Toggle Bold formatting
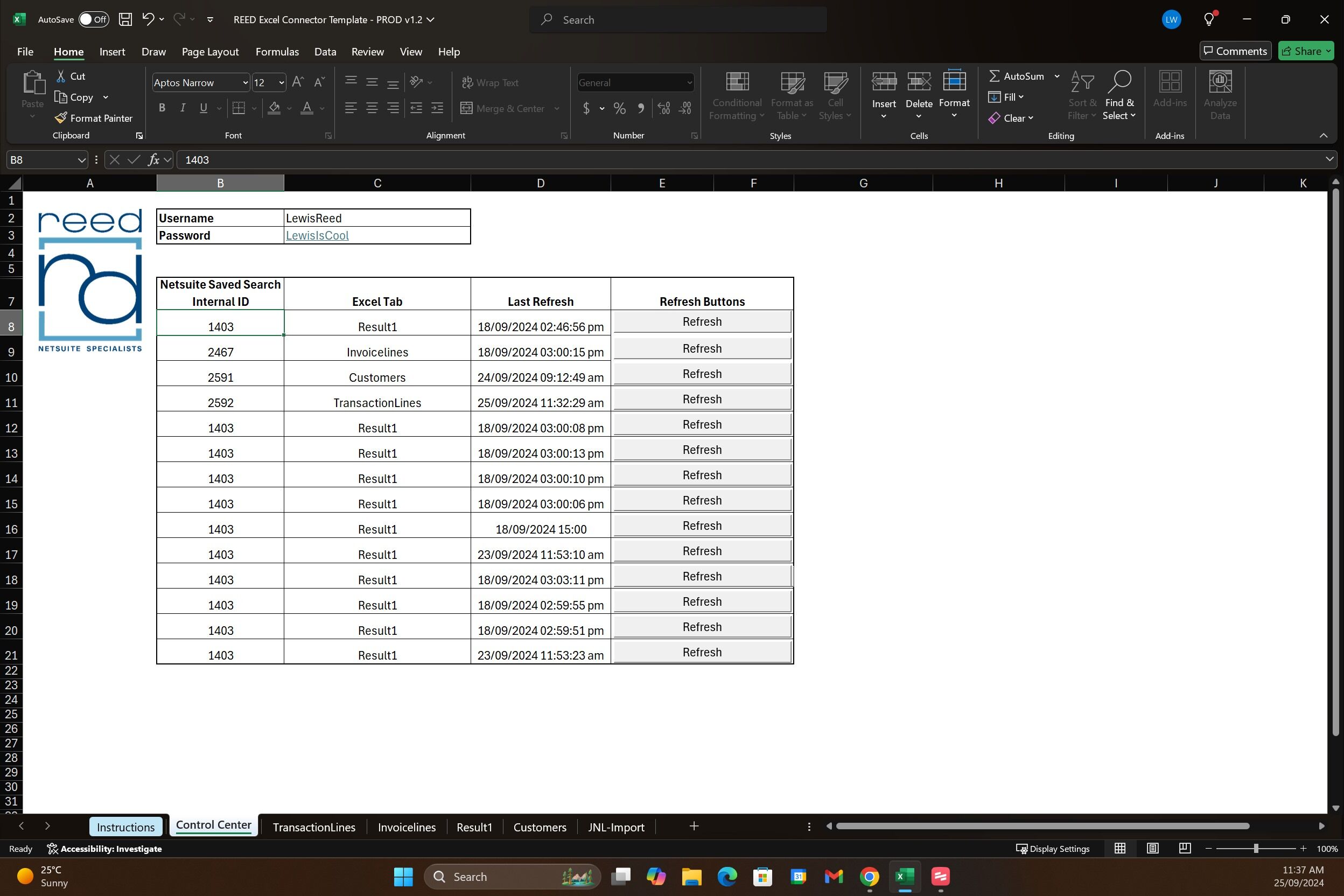The height and width of the screenshot is (896, 1344). click(162, 108)
